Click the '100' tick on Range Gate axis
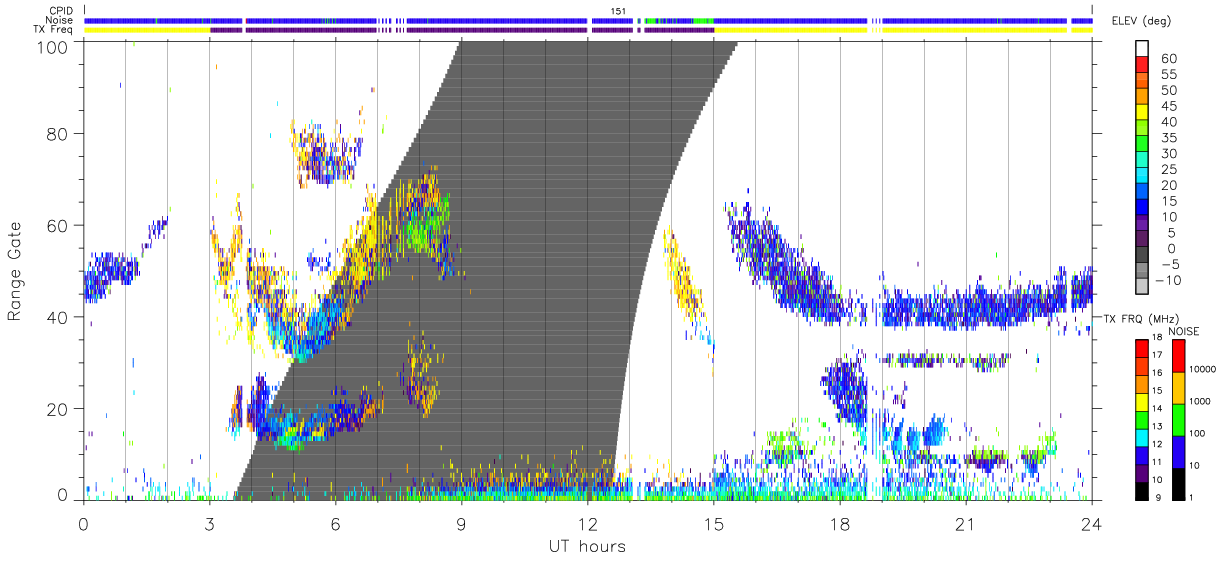This screenshot has width=1228, height=567. (x=53, y=47)
